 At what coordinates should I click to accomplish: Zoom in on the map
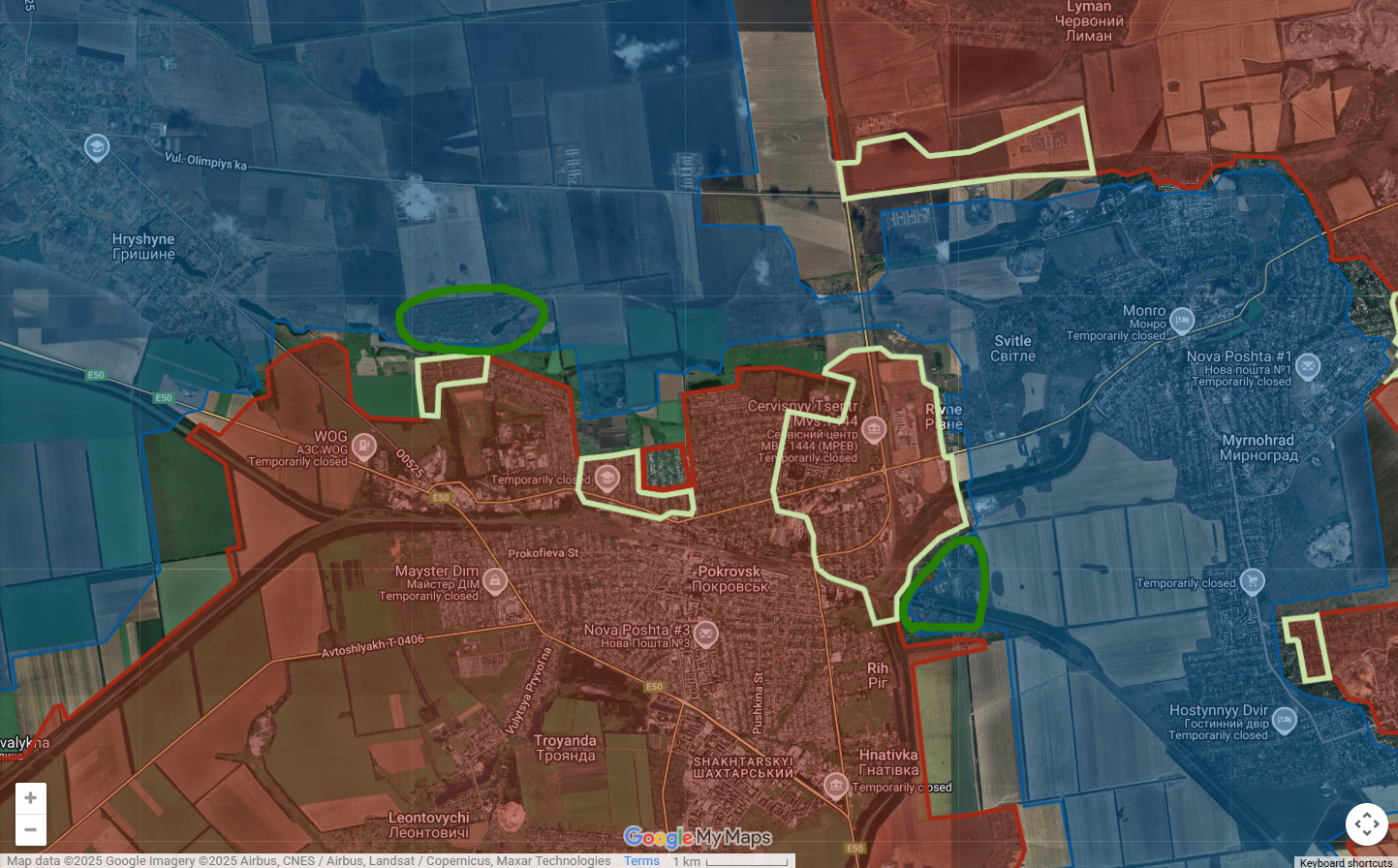30,798
